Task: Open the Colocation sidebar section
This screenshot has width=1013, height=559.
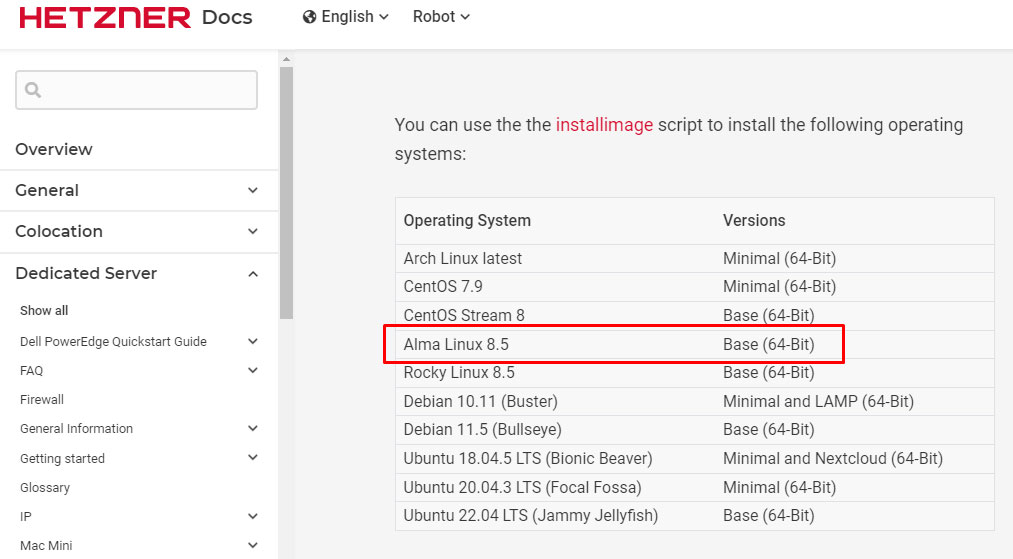Action: click(x=59, y=231)
